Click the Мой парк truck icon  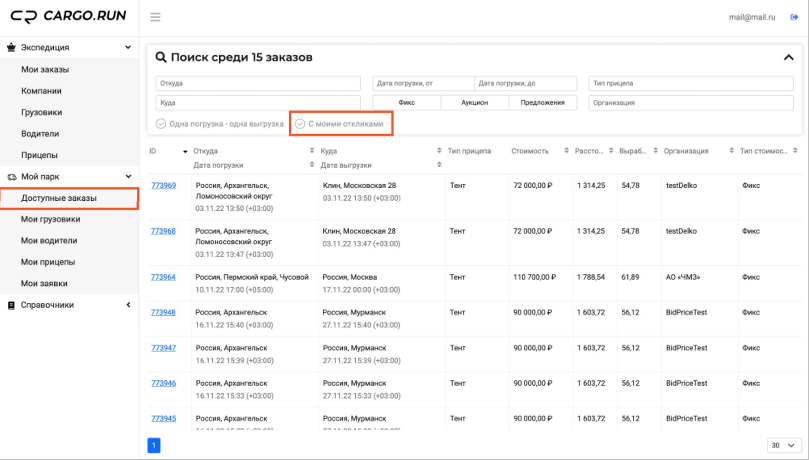pos(11,176)
